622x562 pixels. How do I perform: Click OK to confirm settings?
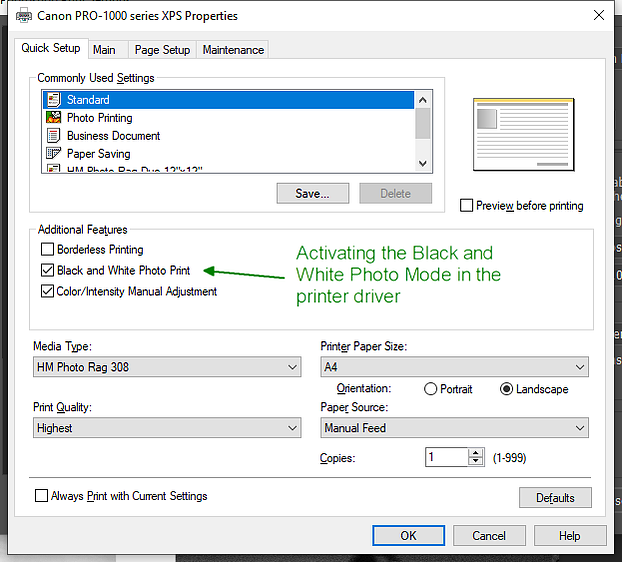[408, 536]
